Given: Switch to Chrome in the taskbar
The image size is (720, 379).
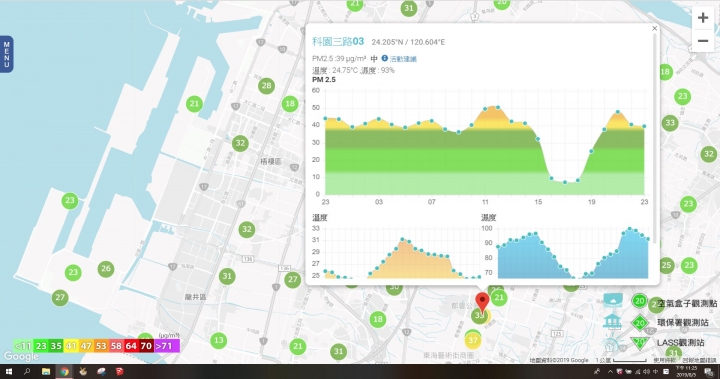Looking at the screenshot, I should (x=64, y=371).
